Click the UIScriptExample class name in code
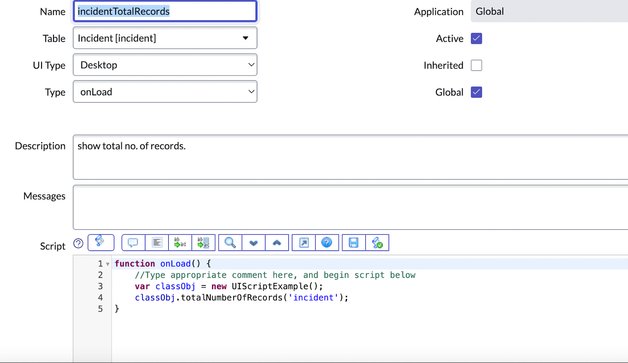Image resolution: width=628 pixels, height=363 pixels. pos(270,286)
